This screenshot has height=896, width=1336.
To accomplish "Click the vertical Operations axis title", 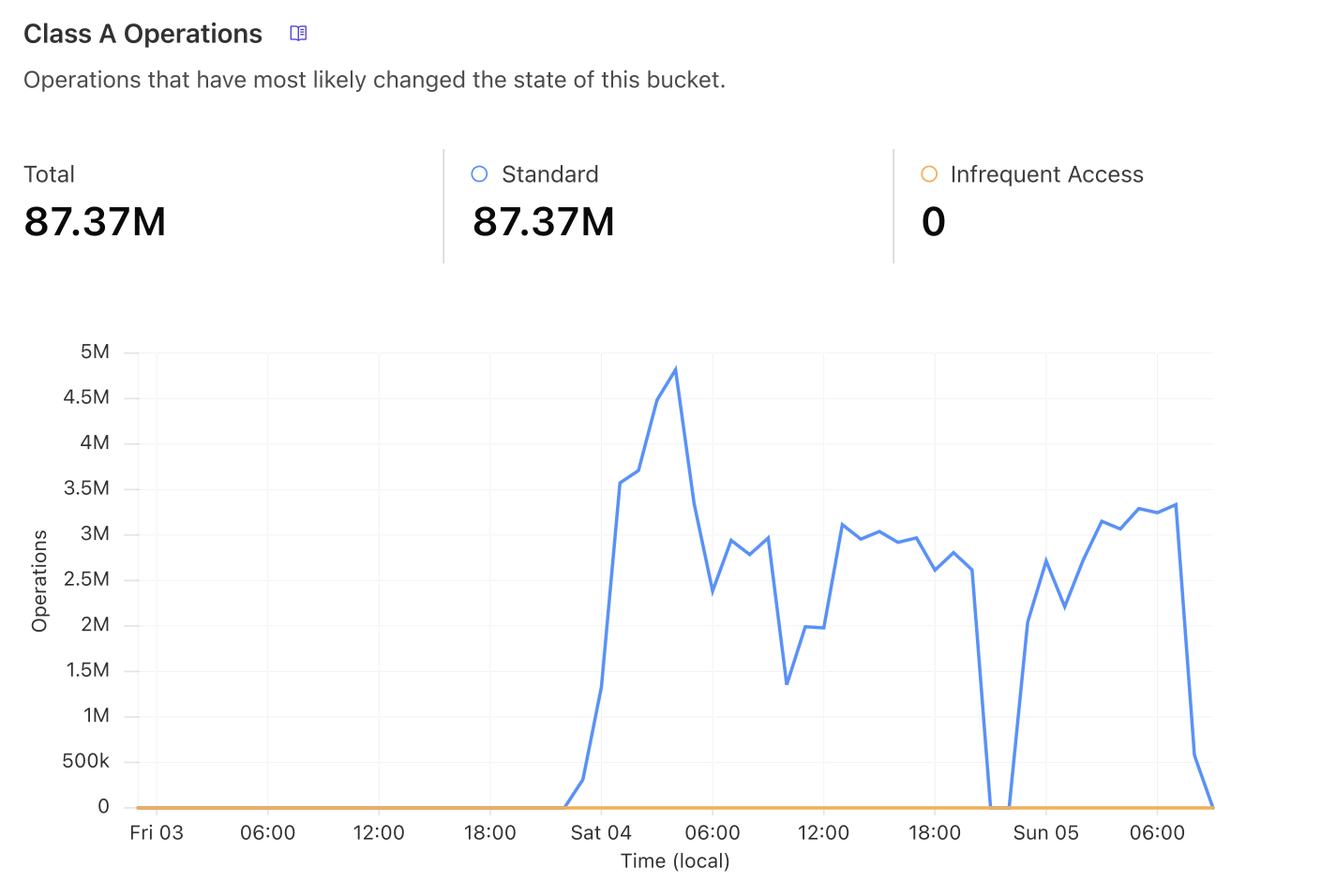I will click(39, 580).
